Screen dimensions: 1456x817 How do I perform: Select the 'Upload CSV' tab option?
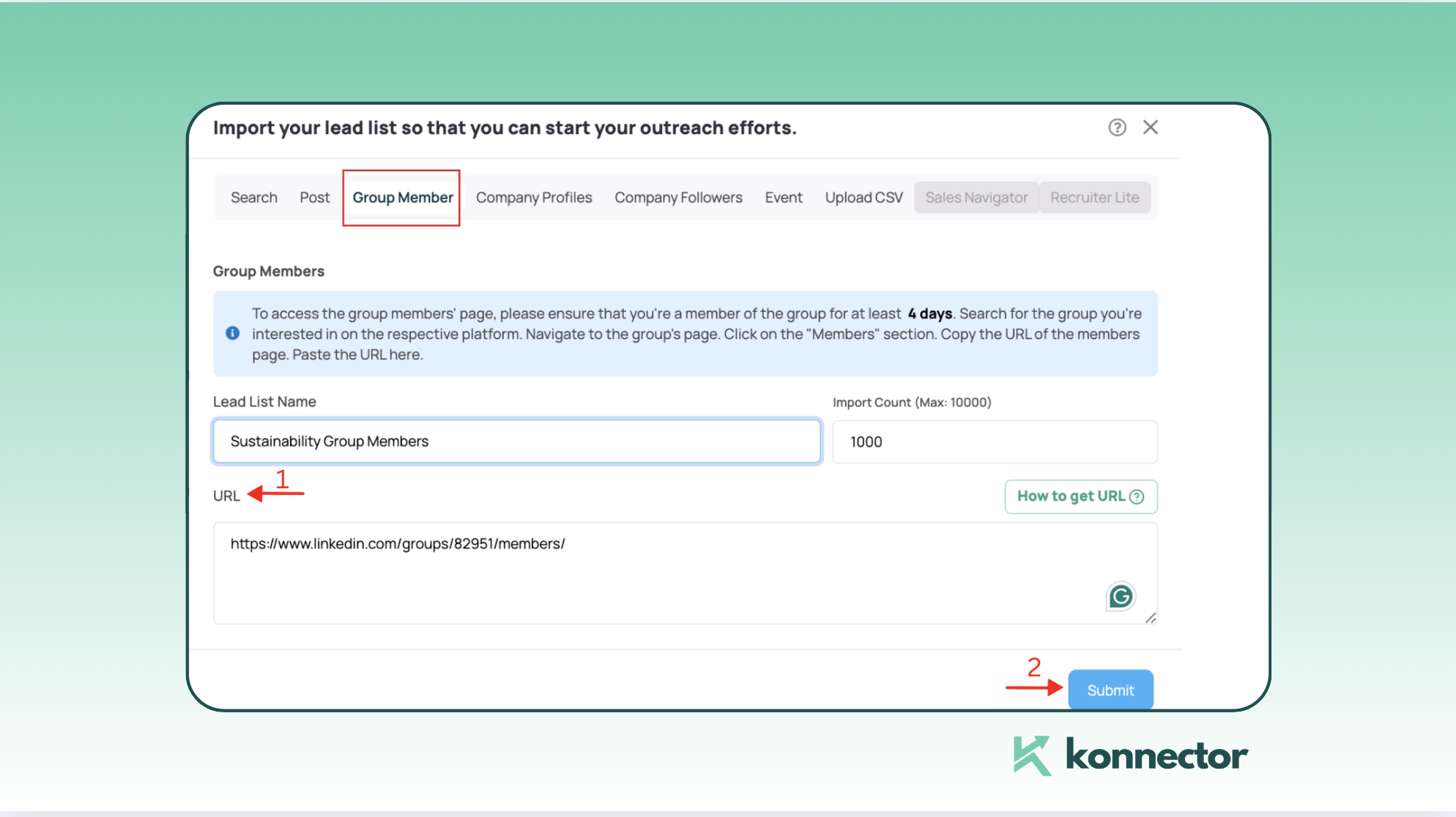pyautogui.click(x=864, y=197)
